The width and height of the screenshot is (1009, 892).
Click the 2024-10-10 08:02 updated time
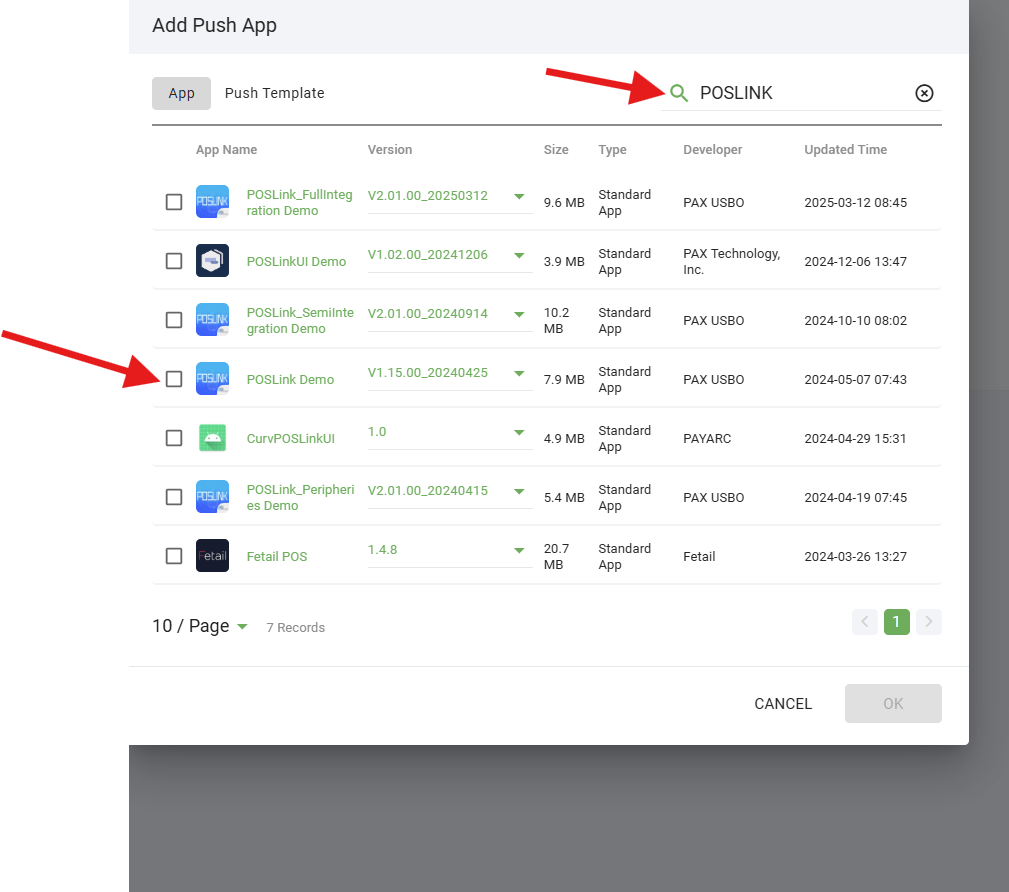(x=855, y=321)
